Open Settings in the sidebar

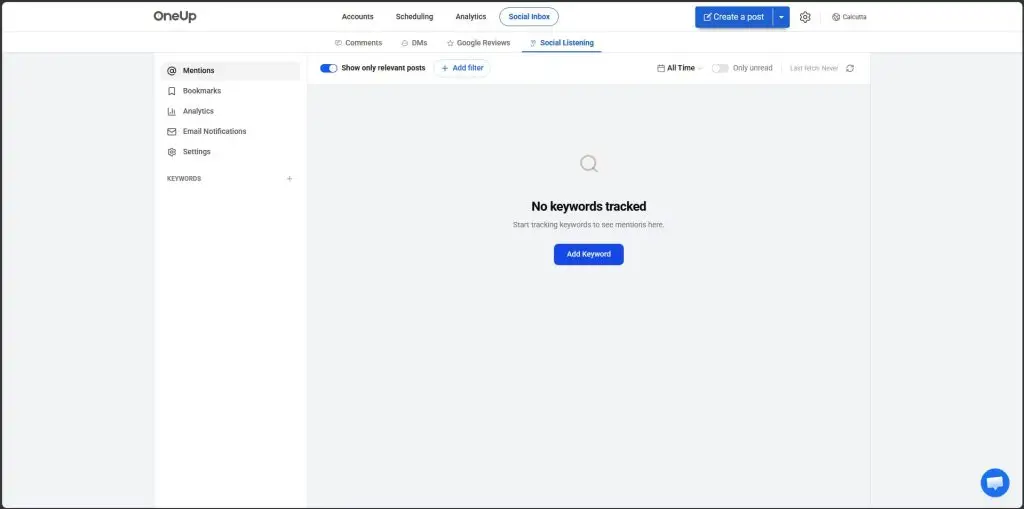click(230, 152)
